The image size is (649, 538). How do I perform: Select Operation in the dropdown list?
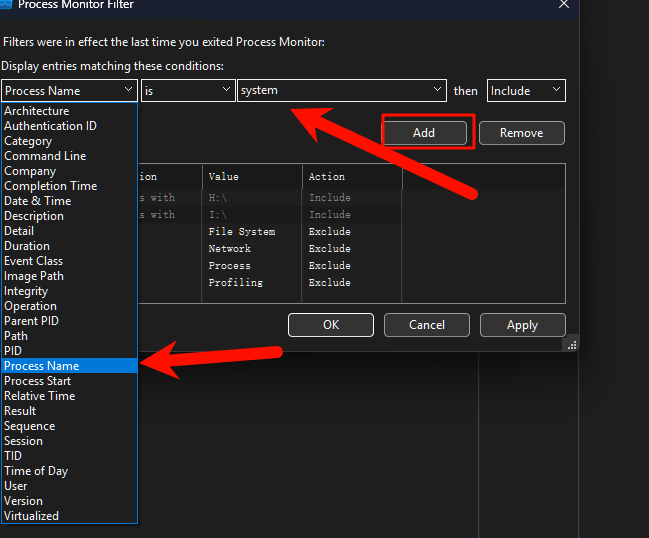click(70, 306)
